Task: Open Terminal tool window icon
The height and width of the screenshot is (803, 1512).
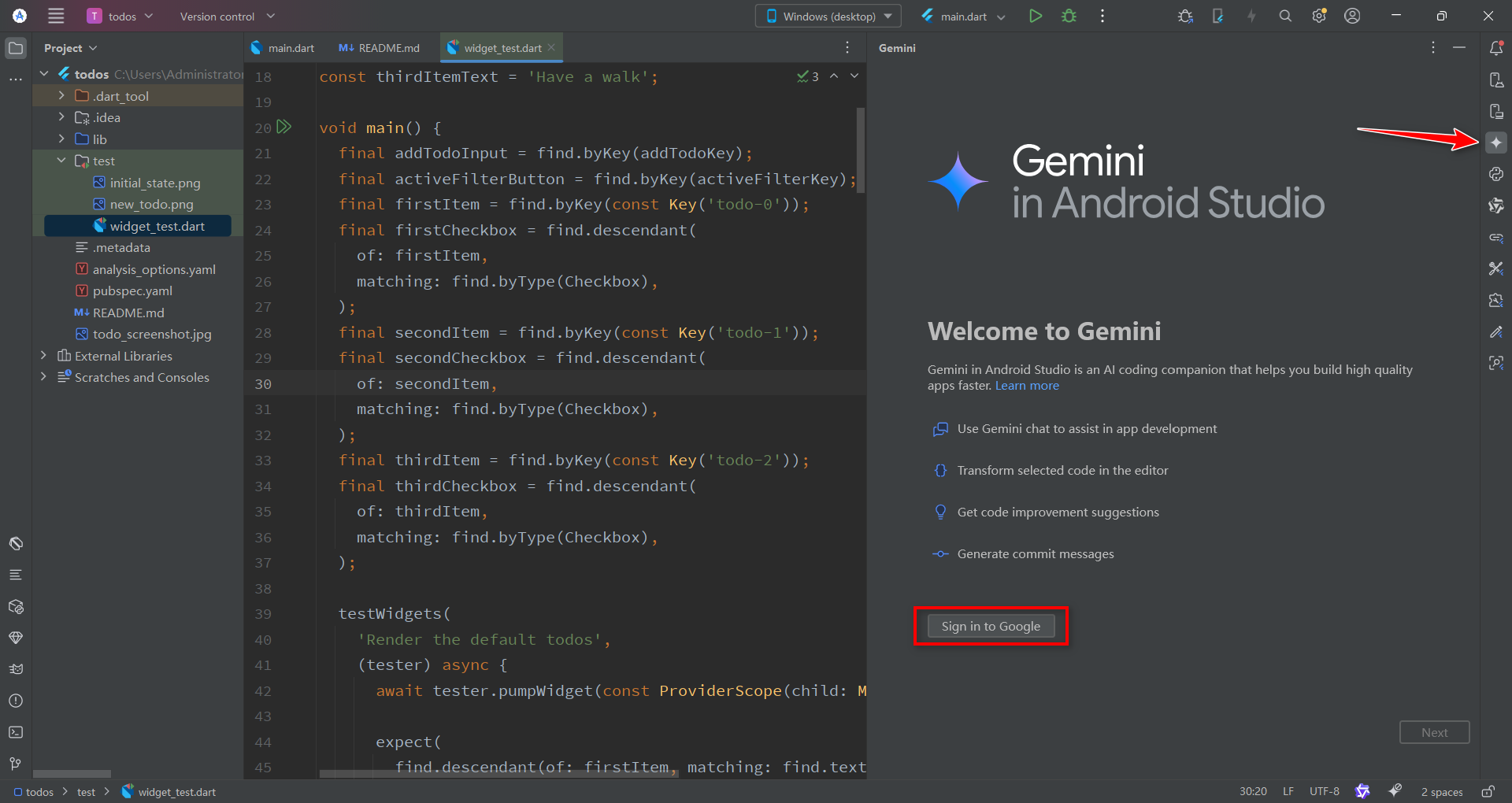Action: pos(16,732)
